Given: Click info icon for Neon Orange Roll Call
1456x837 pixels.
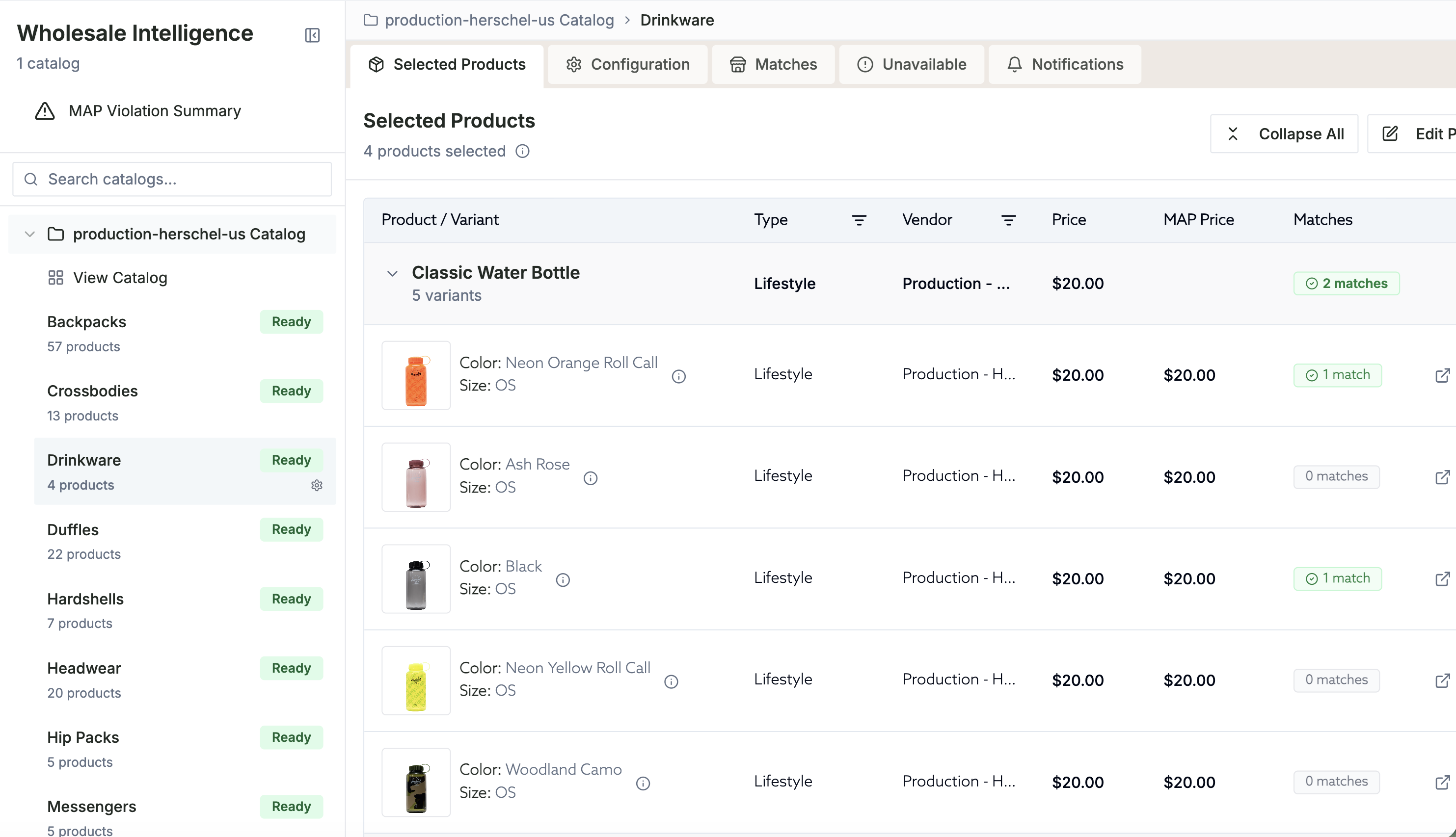Looking at the screenshot, I should tap(678, 376).
